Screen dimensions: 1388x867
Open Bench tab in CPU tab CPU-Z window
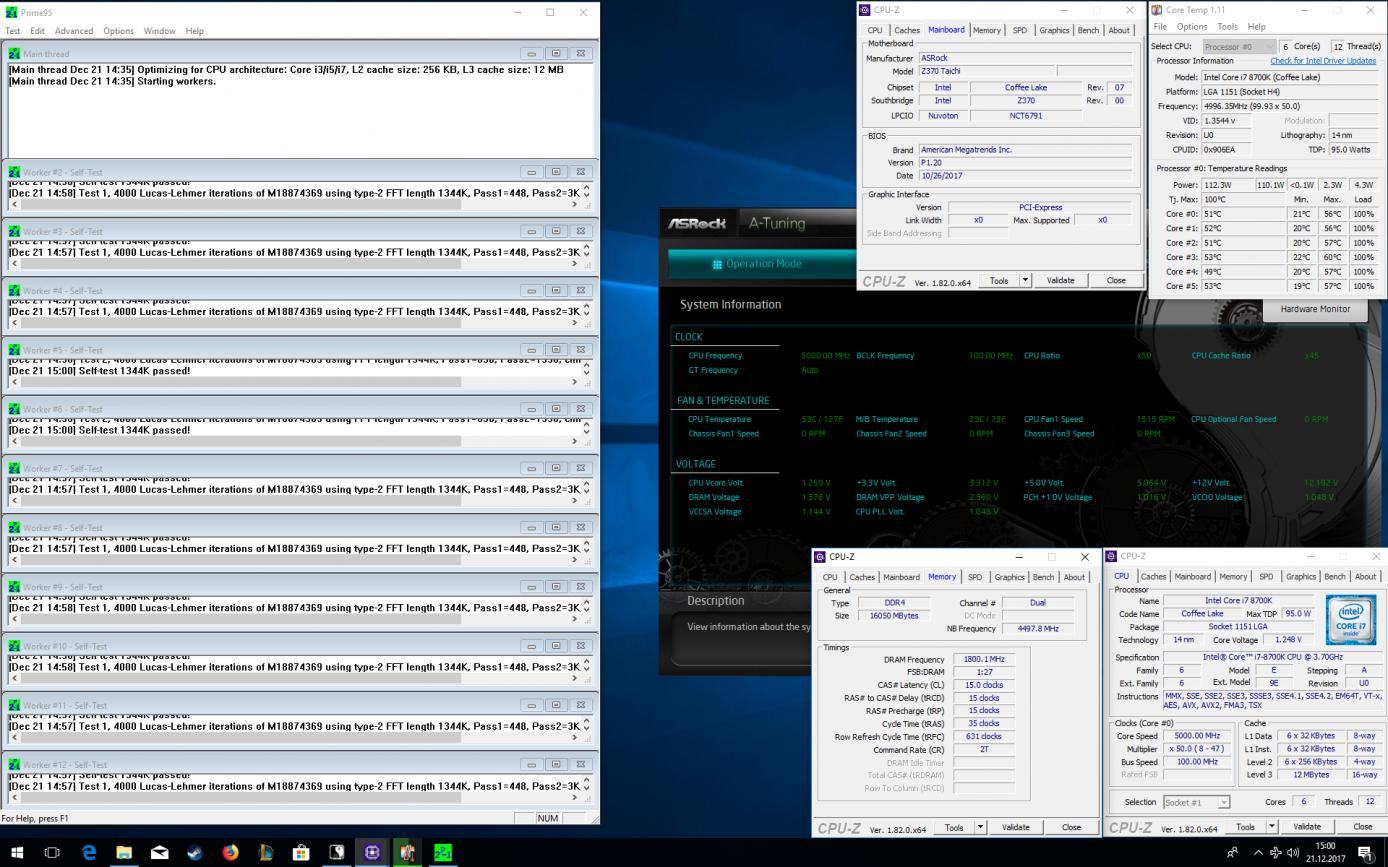point(1334,577)
